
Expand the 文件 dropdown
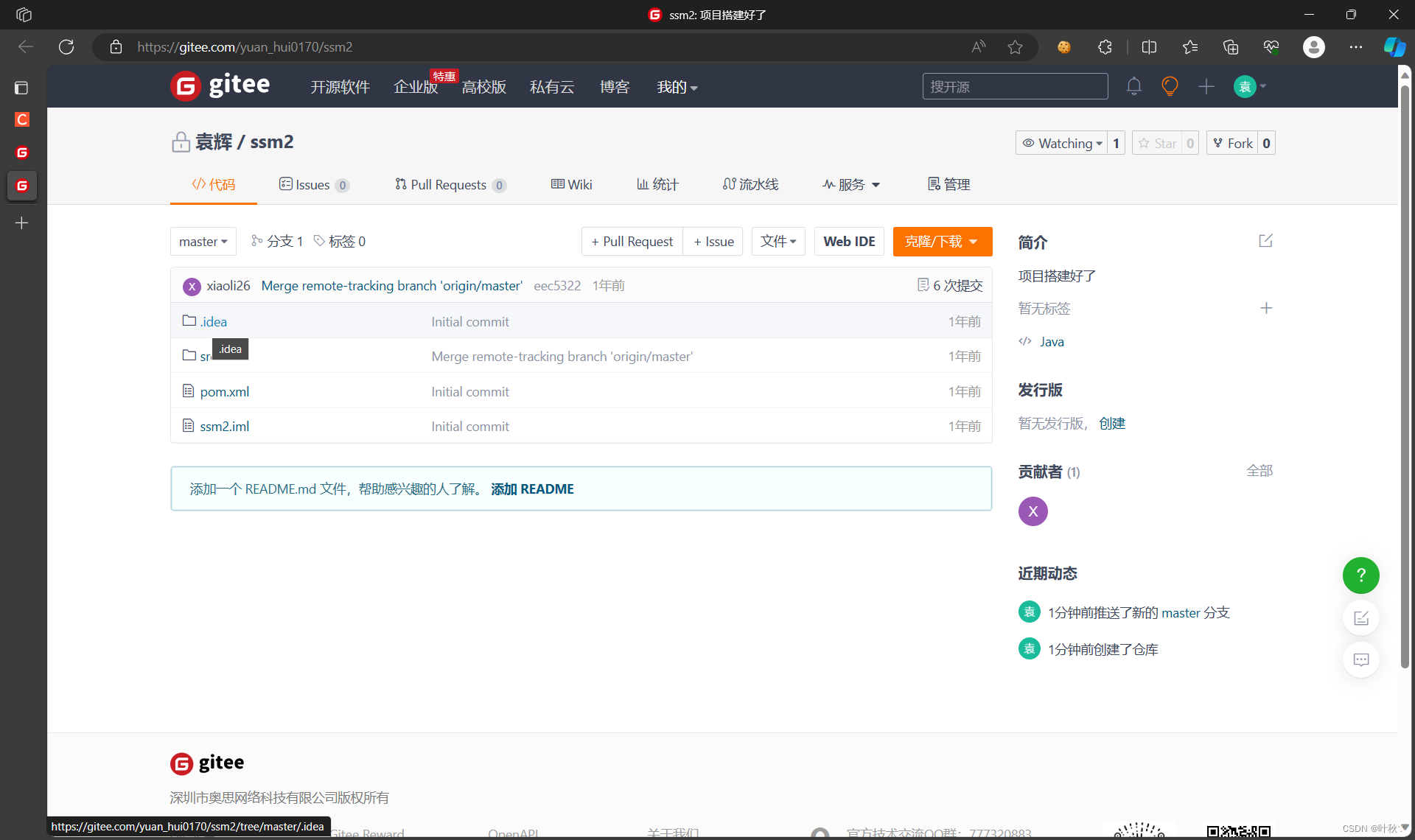[778, 242]
